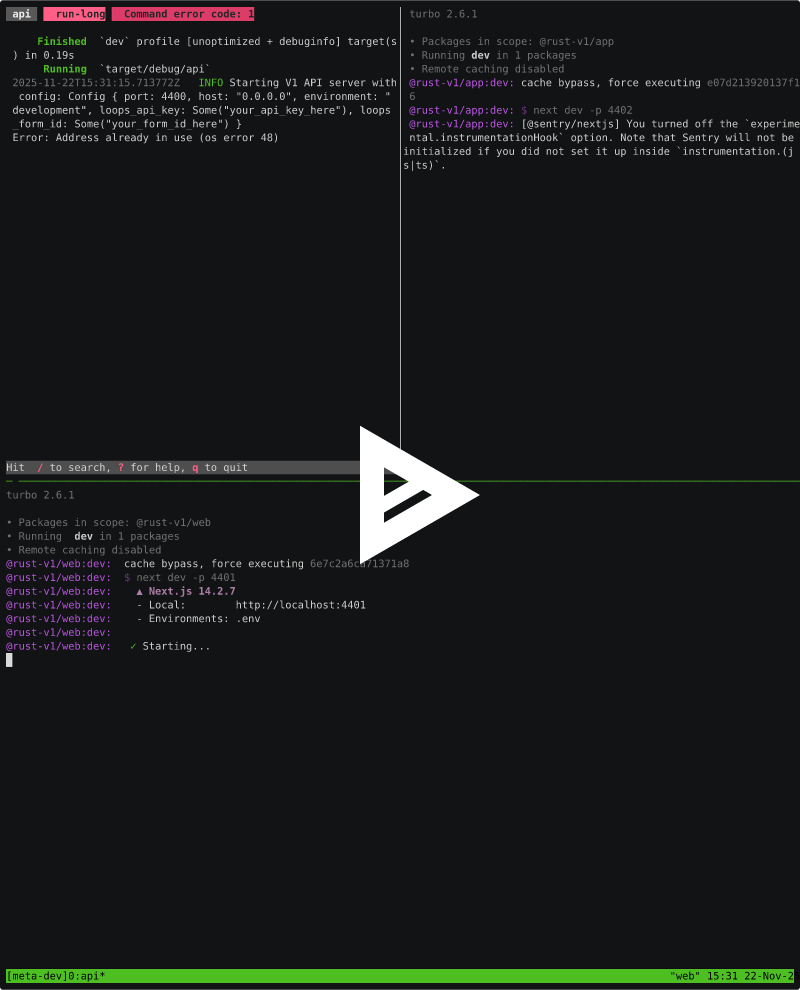Open the http://localhost:4401 link
Image resolution: width=800 pixels, height=990 pixels.
(x=301, y=604)
